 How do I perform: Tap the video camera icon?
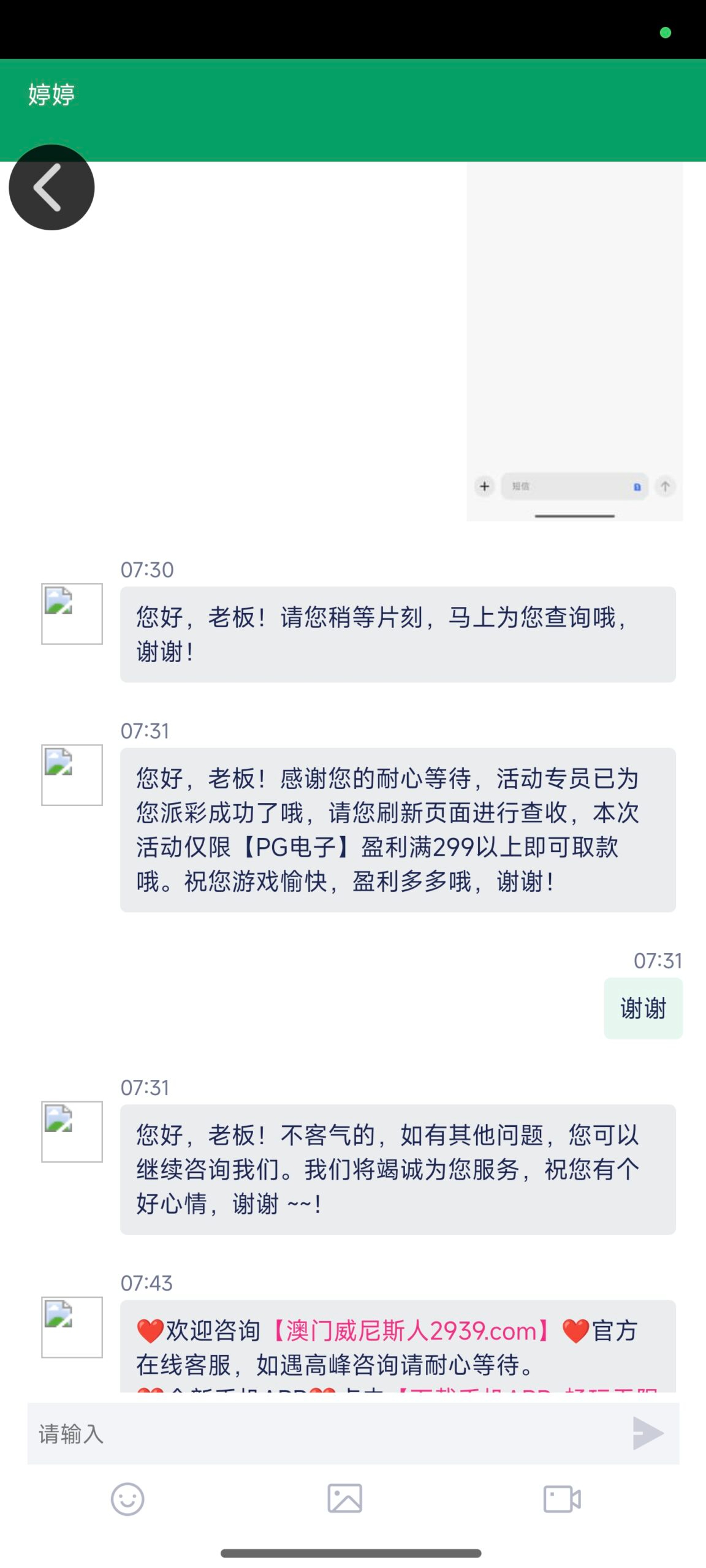[562, 1499]
